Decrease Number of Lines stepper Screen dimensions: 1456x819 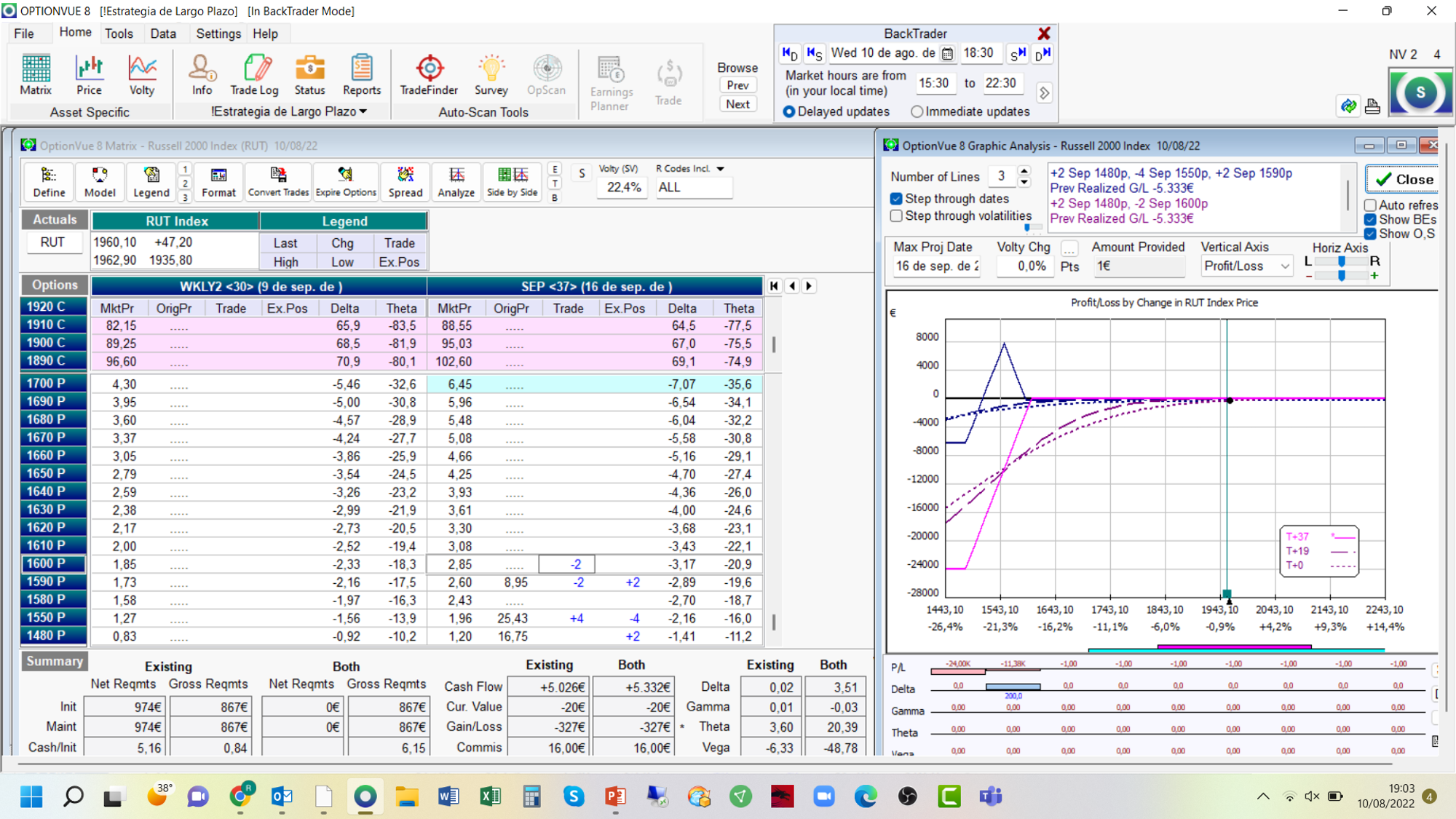pyautogui.click(x=1024, y=181)
